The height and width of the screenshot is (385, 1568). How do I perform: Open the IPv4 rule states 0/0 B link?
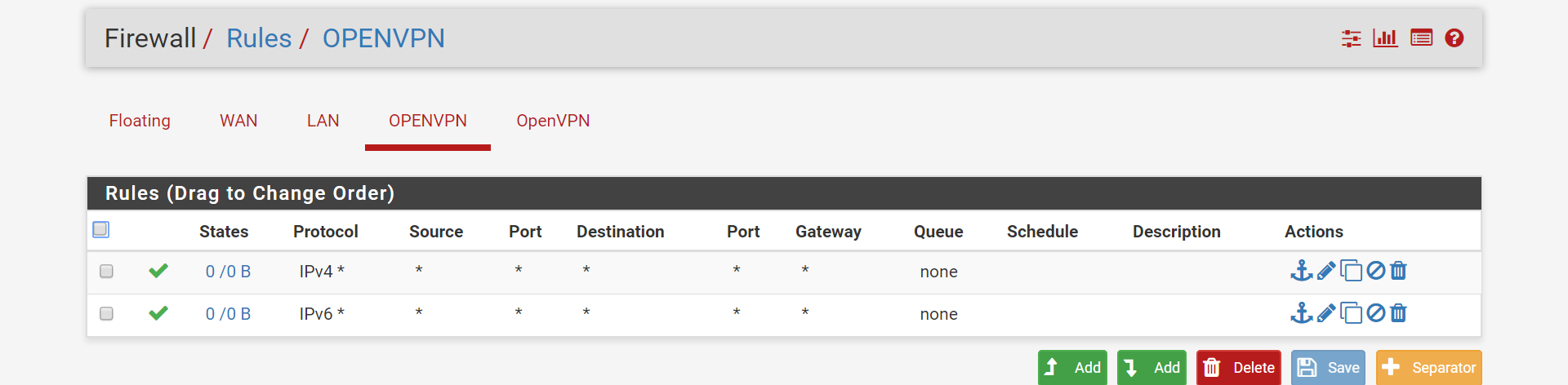tap(228, 272)
